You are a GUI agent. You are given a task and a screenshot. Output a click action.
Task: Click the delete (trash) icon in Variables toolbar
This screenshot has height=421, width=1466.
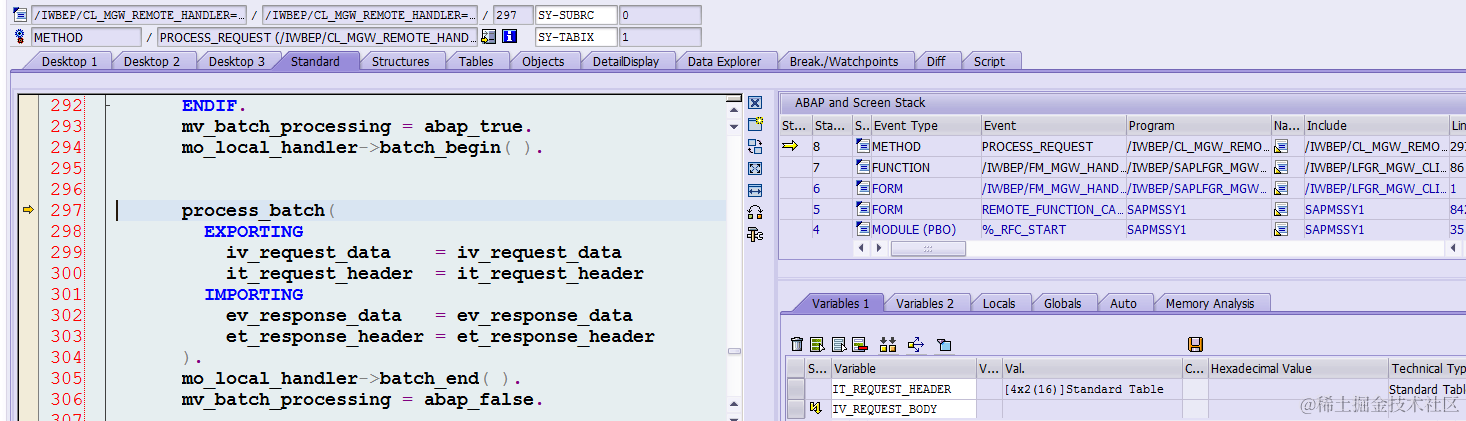pyautogui.click(x=797, y=344)
